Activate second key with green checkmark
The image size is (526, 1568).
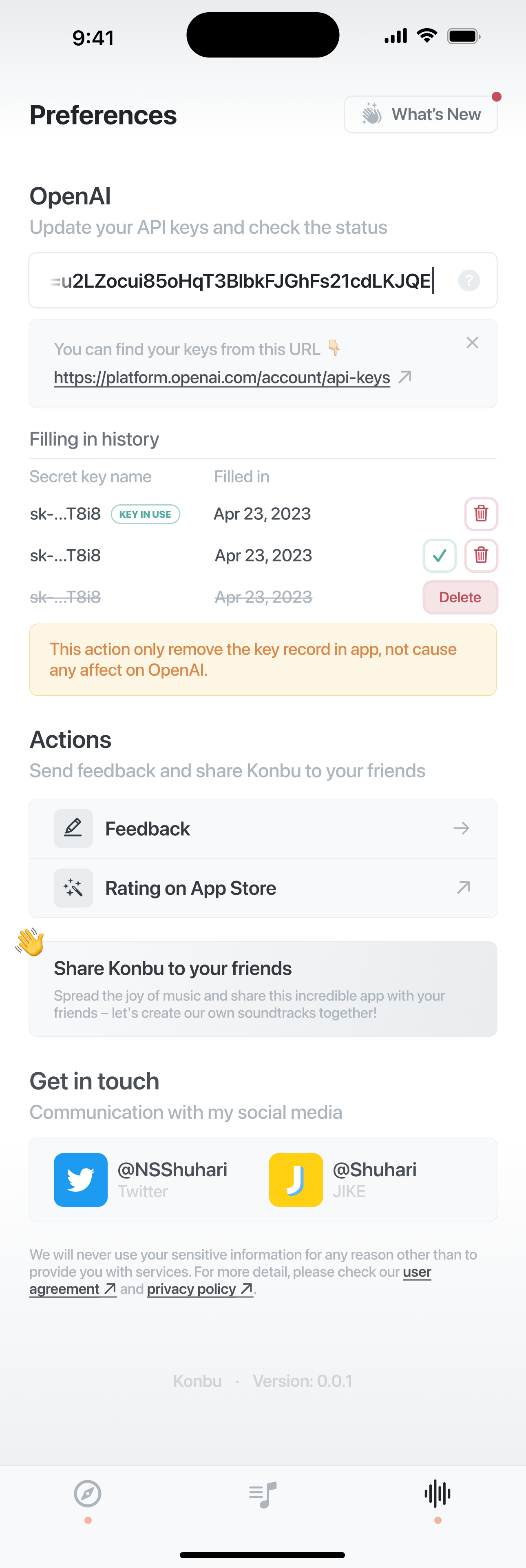click(440, 555)
